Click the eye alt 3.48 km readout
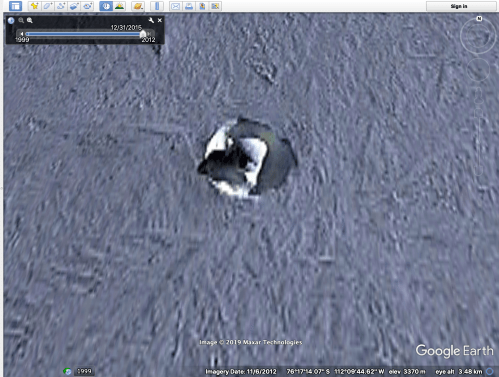 click(x=459, y=371)
